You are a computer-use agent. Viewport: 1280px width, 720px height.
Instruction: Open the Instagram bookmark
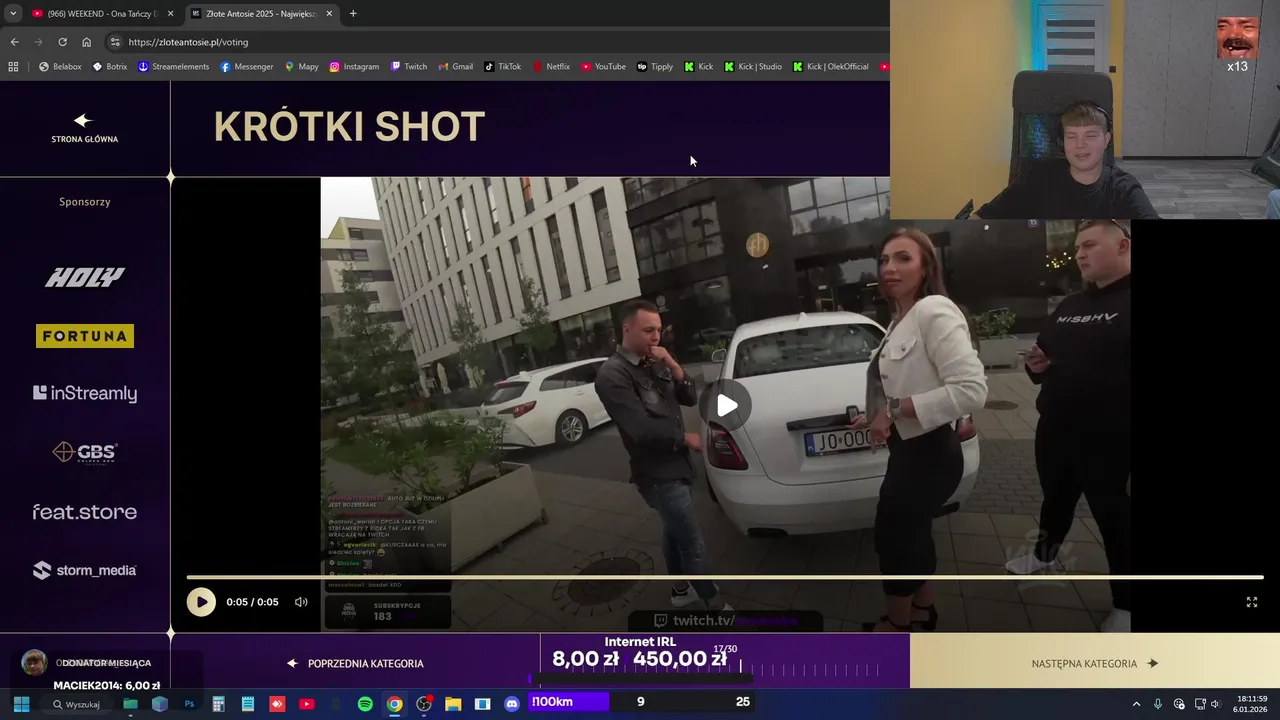click(354, 67)
